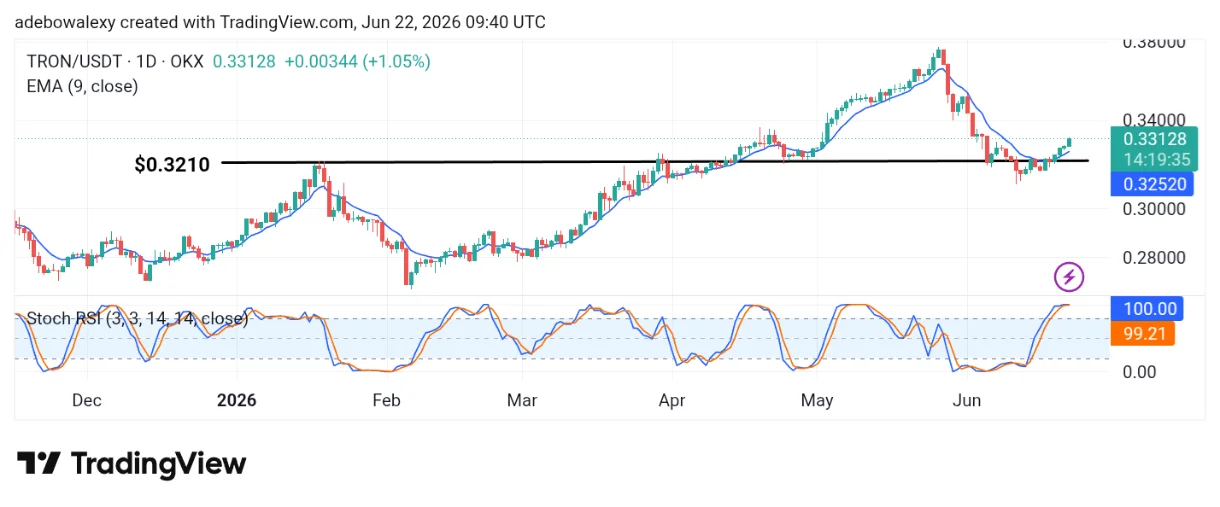Screen dimensions: 1220x507
Task: Click the purple lightning bolt icon
Action: 1070,276
